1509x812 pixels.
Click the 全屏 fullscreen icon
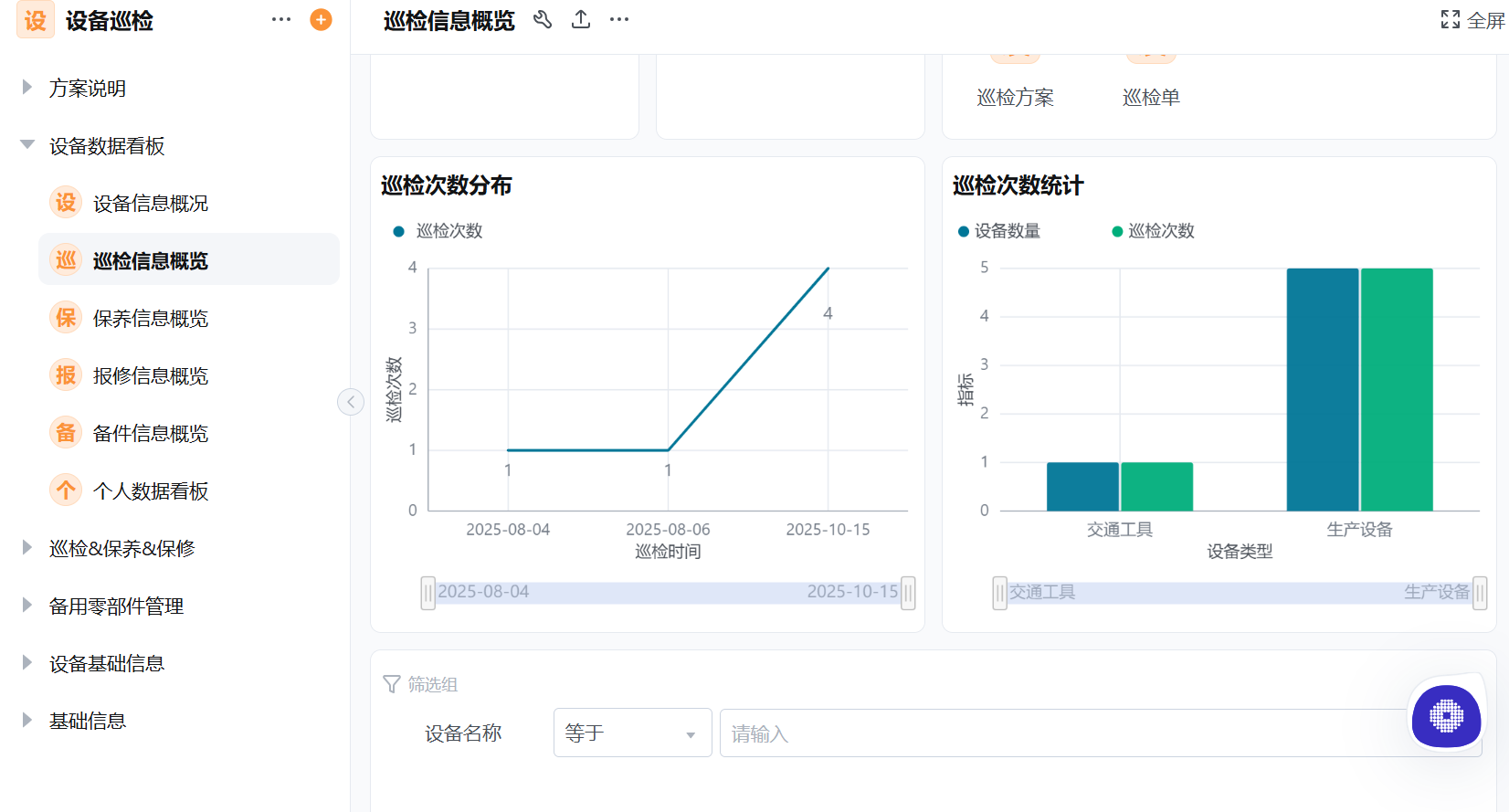(1451, 20)
